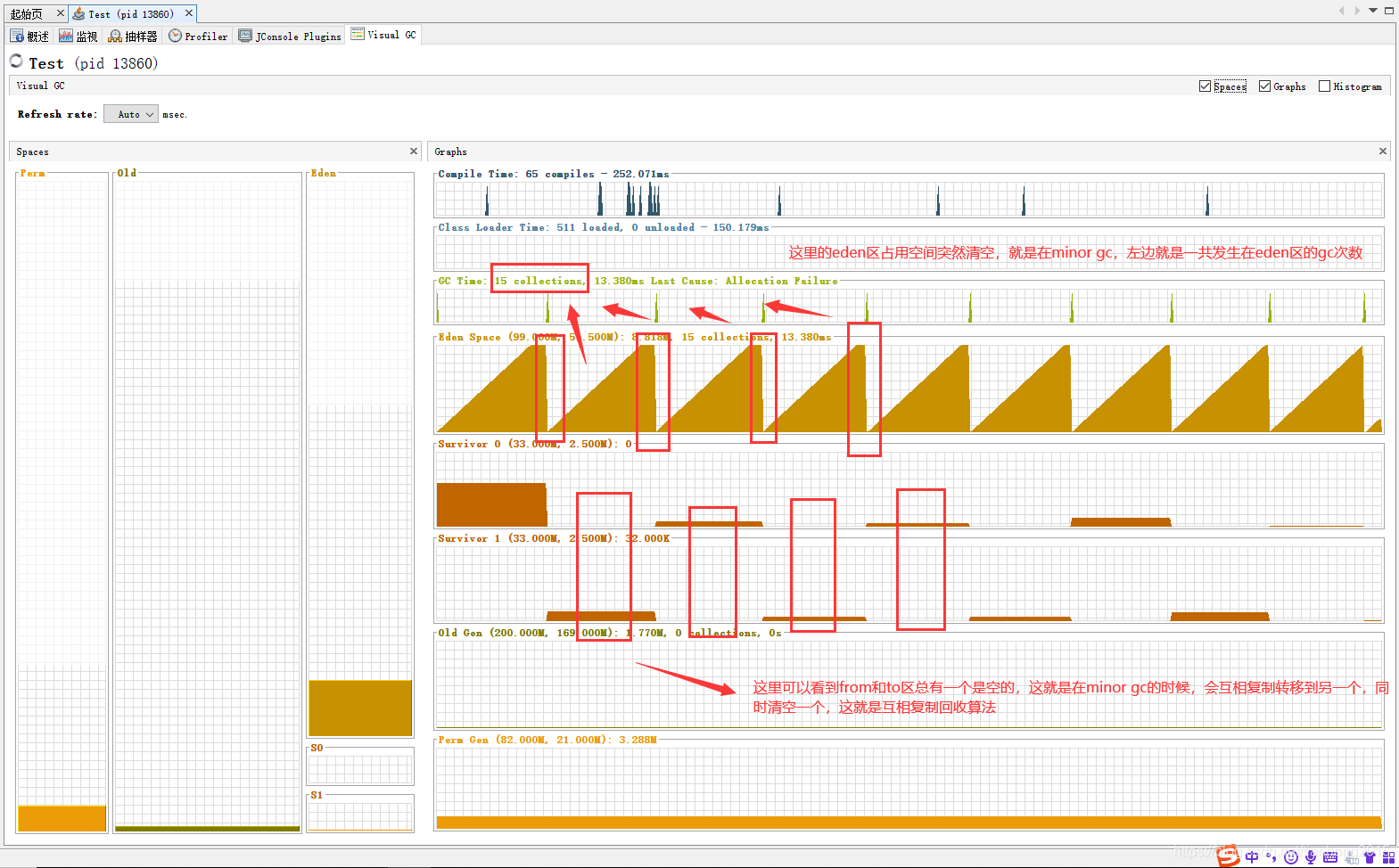Toggle the Spaces checkbox
This screenshot has height=868, width=1399.
pos(1206,86)
